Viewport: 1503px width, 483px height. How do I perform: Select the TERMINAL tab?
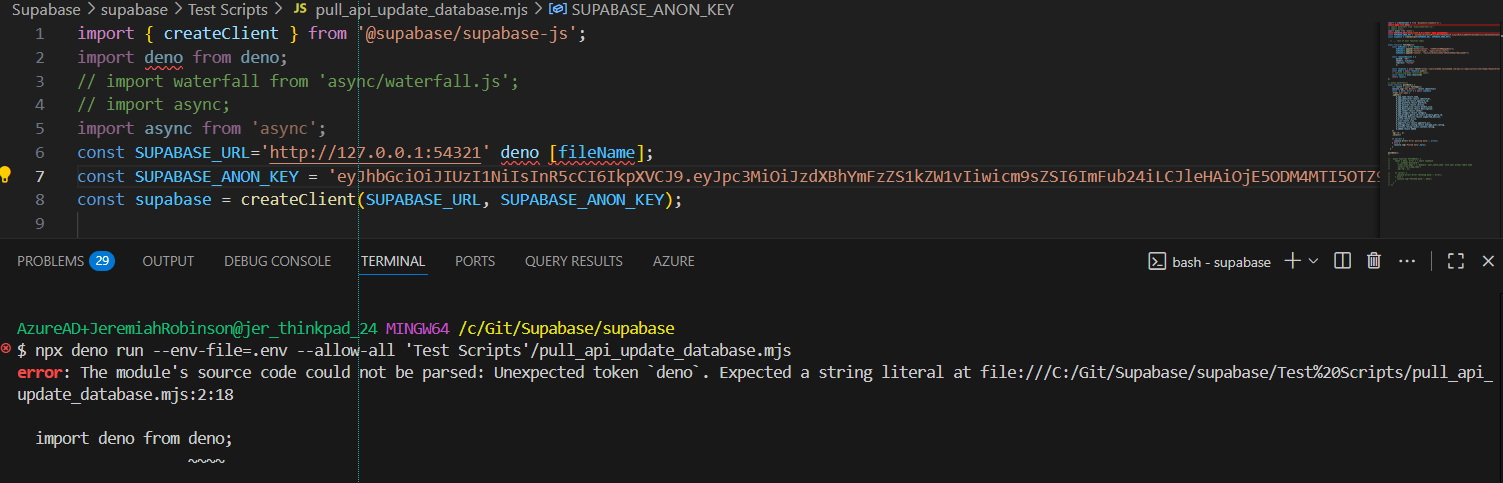[x=393, y=261]
